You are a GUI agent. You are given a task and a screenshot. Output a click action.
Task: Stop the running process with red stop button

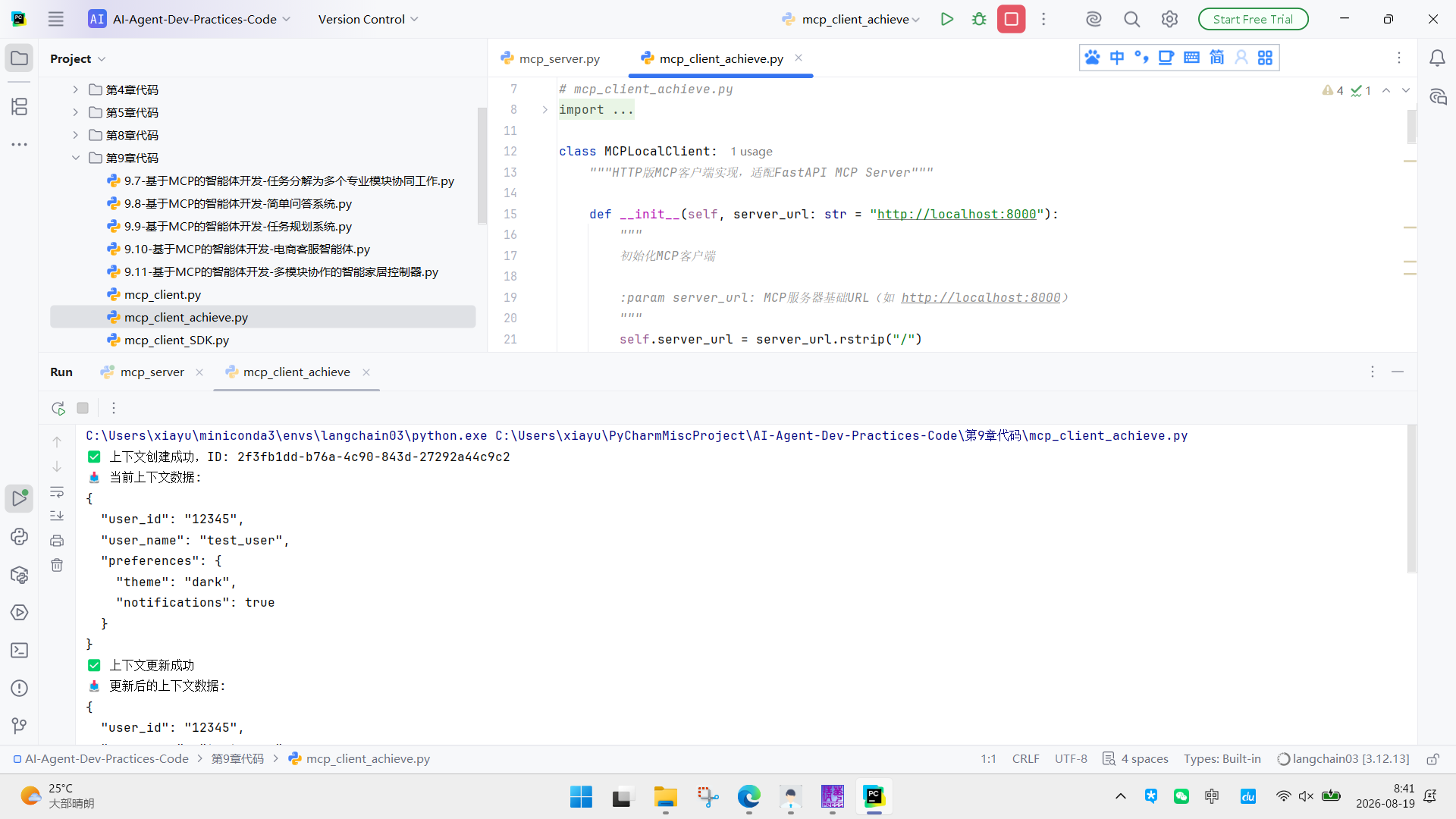(x=1011, y=19)
